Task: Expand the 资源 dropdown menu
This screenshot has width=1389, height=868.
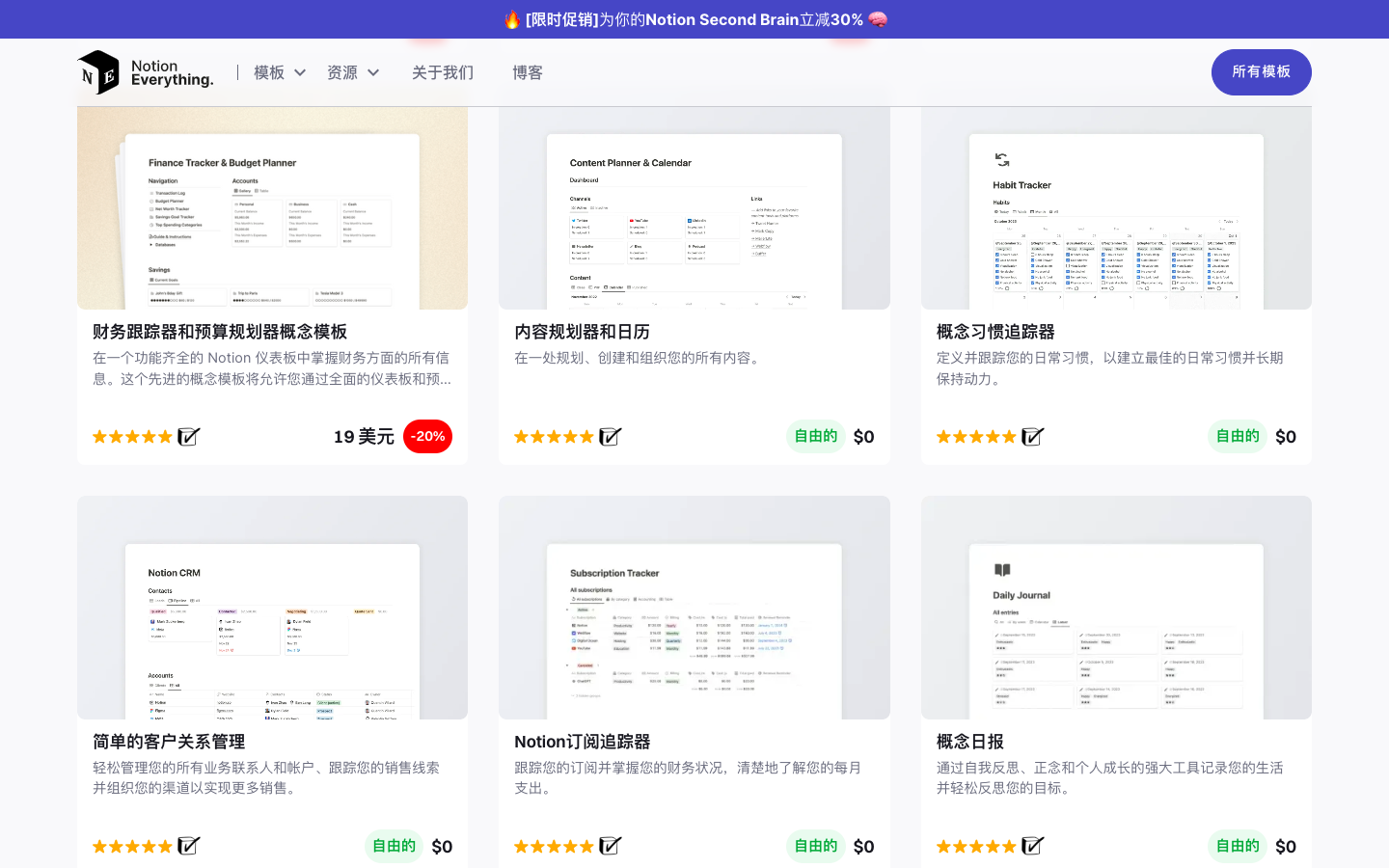Action: point(352,72)
